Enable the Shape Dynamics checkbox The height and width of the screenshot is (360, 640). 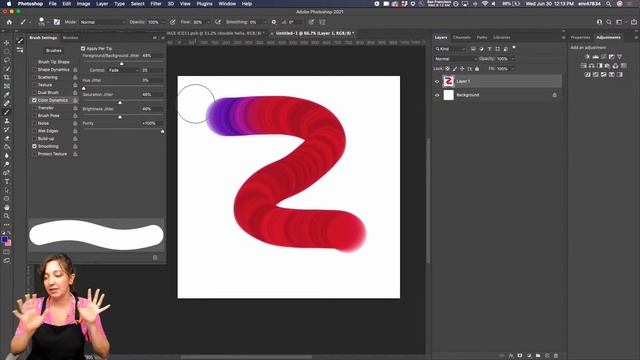[34, 69]
